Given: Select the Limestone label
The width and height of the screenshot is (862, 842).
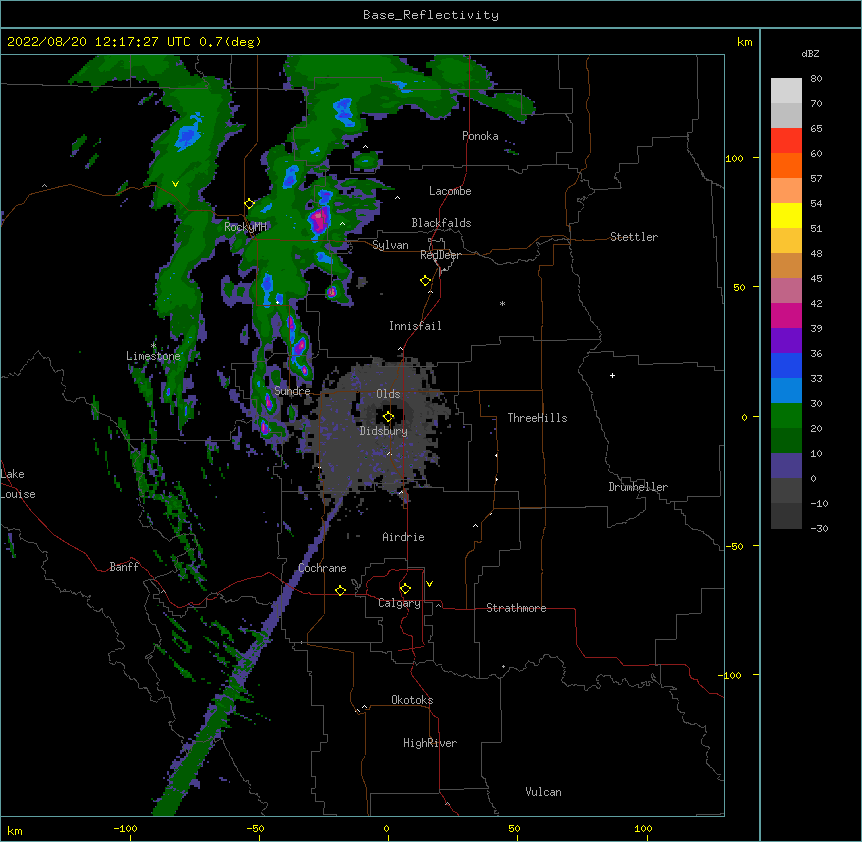Looking at the screenshot, I should pyautogui.click(x=153, y=356).
